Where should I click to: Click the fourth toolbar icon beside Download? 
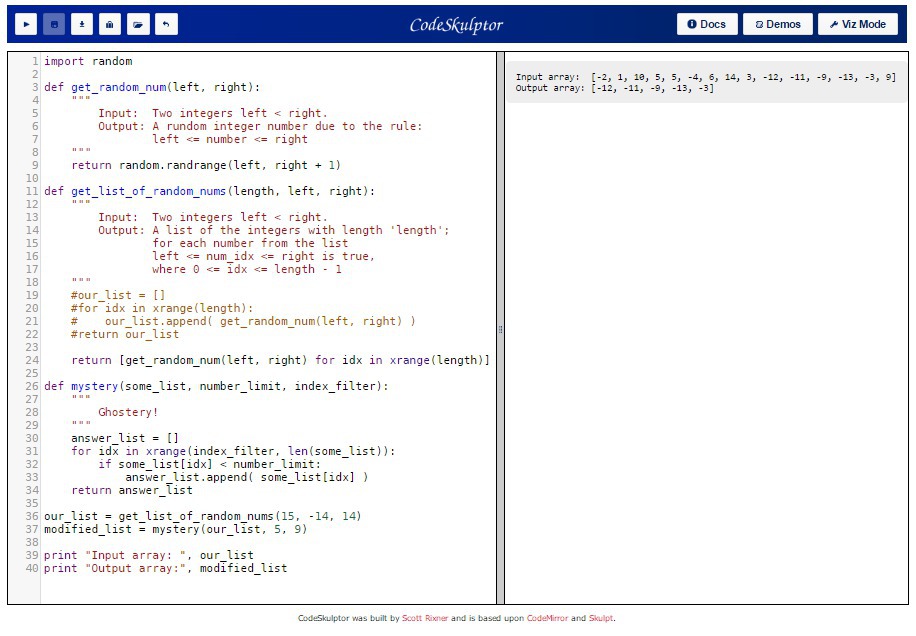110,24
